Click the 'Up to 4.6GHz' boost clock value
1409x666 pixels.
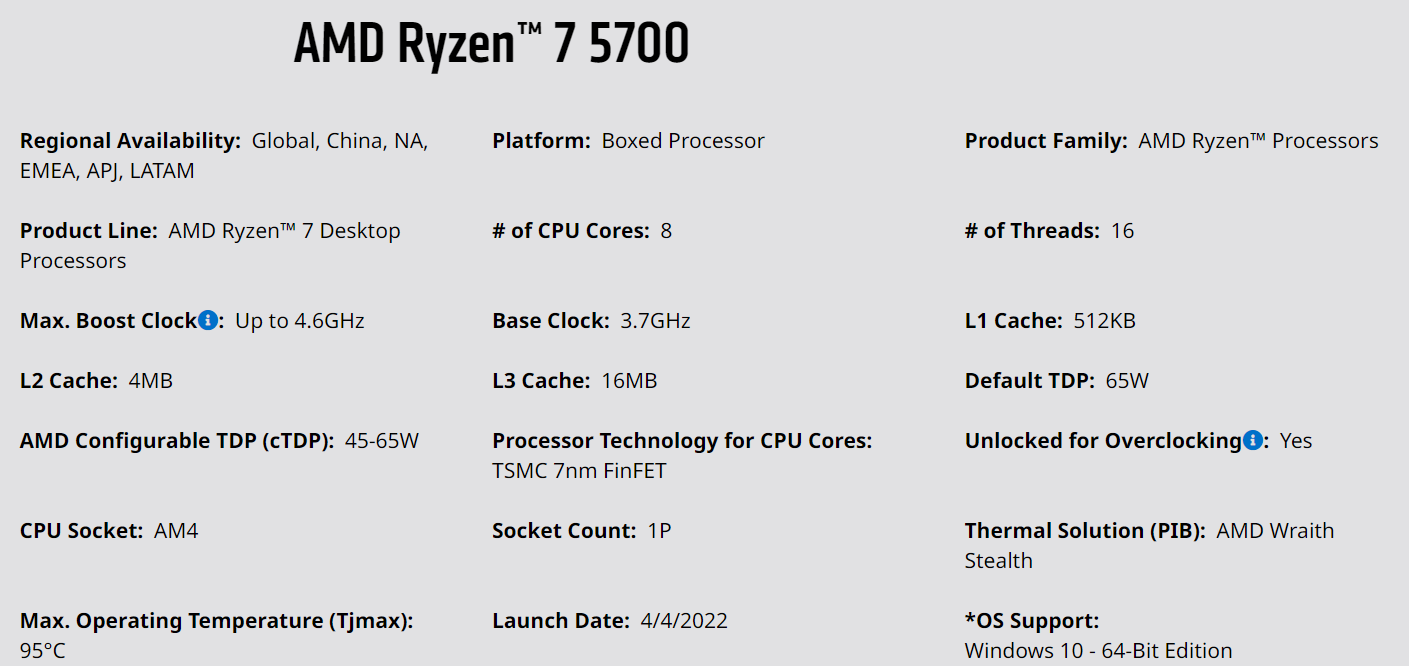(x=300, y=321)
